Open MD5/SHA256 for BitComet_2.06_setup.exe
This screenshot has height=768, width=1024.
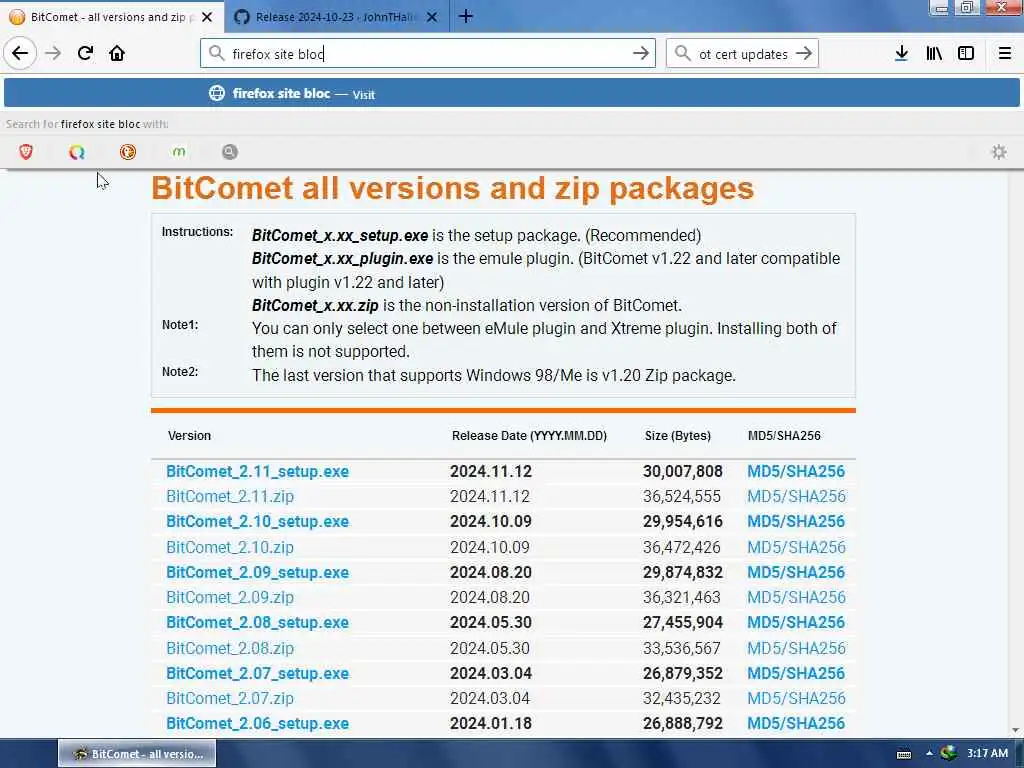[x=796, y=724]
